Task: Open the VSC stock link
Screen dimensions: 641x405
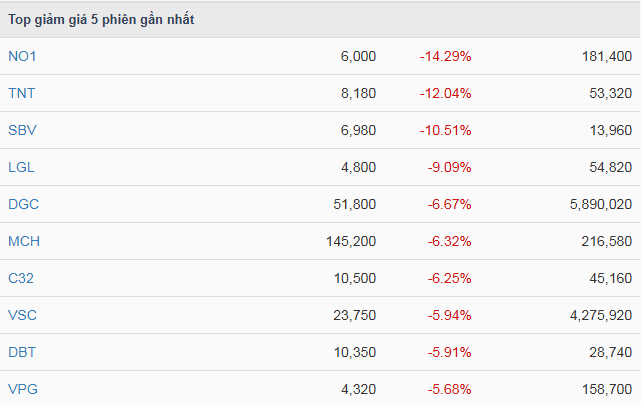Action: click(x=23, y=316)
